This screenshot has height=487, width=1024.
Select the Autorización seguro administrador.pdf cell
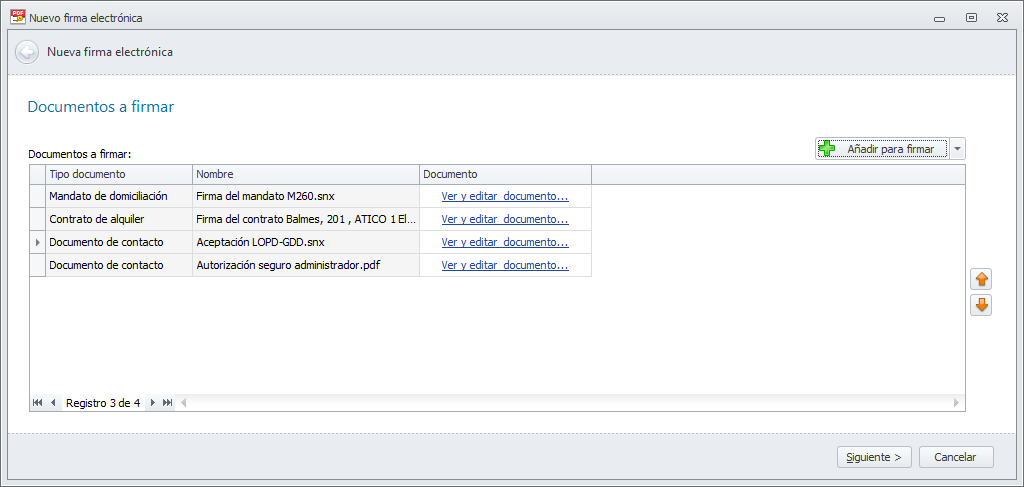click(306, 265)
